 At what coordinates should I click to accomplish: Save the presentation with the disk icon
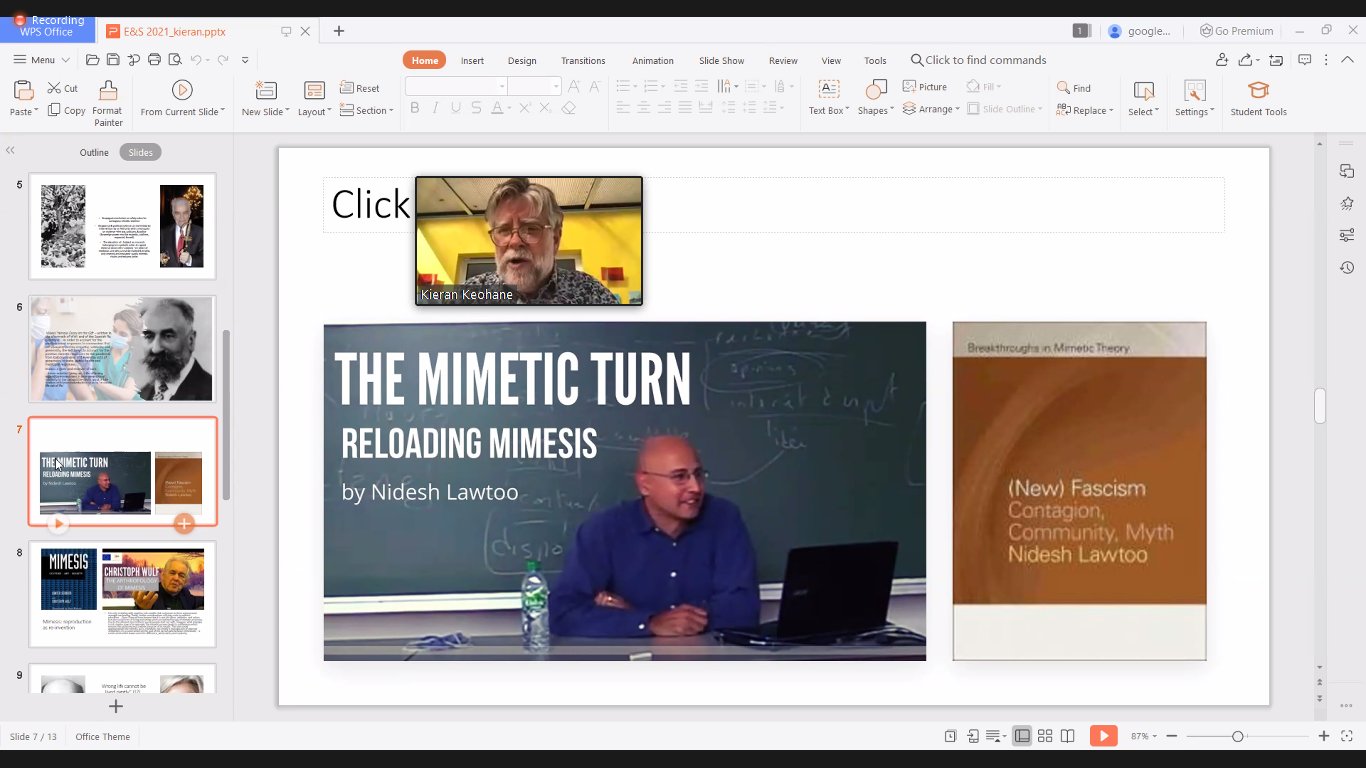[113, 60]
